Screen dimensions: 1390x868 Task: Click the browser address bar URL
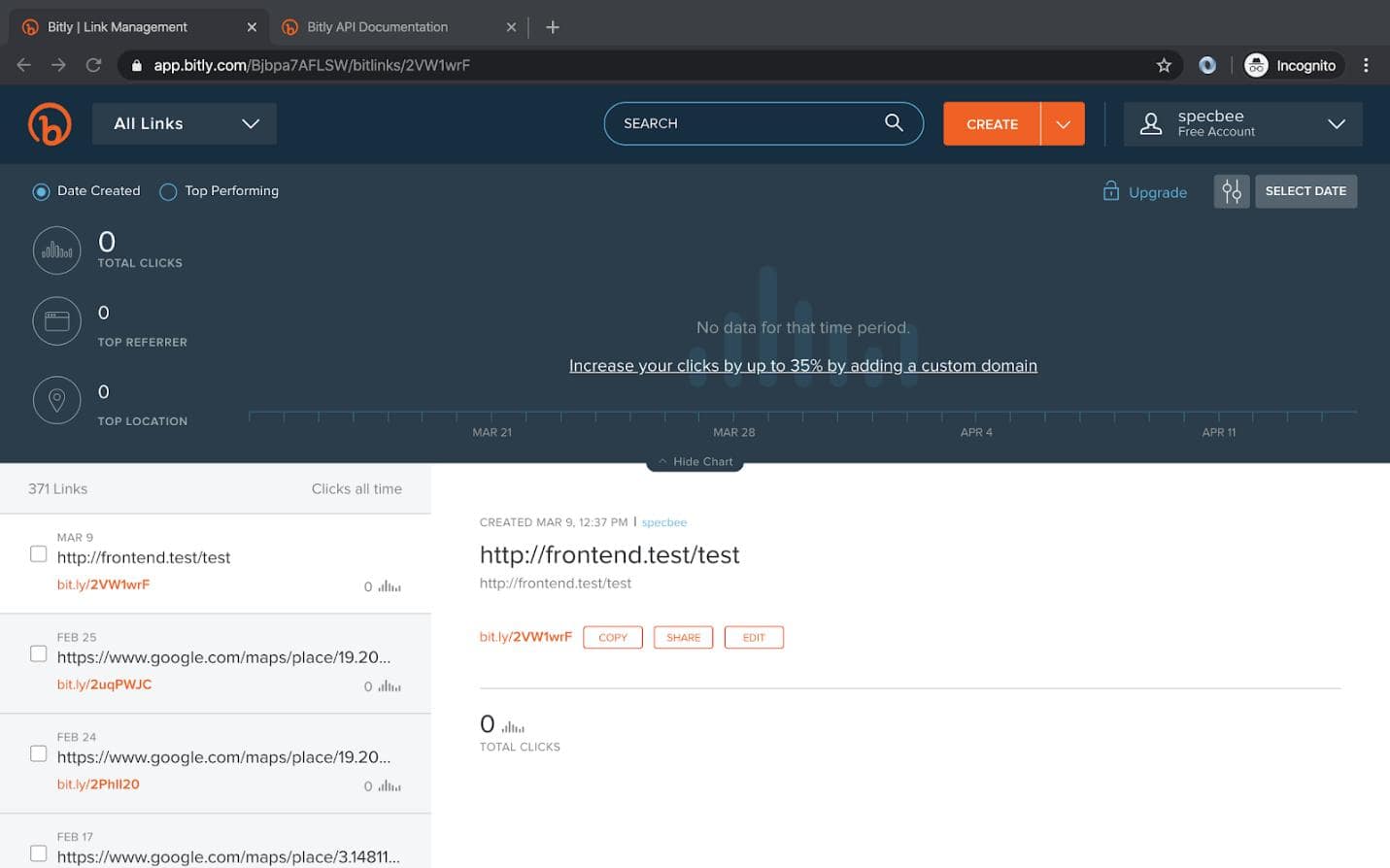click(x=312, y=65)
